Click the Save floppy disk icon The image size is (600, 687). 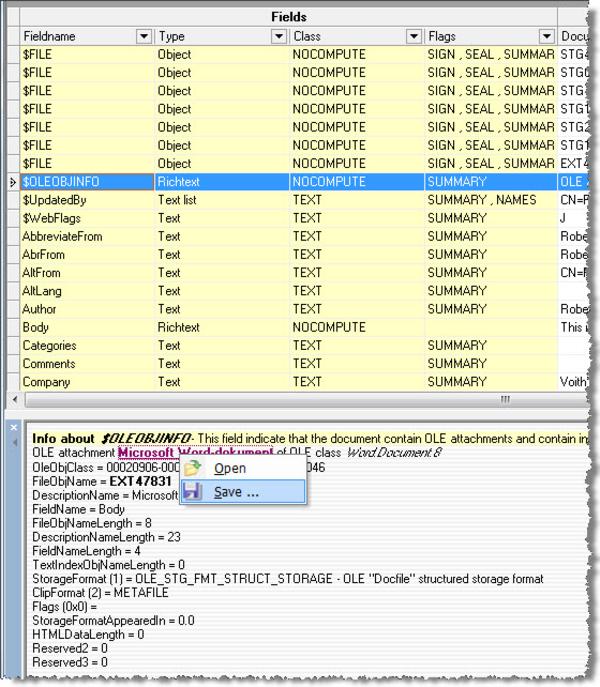coord(192,492)
